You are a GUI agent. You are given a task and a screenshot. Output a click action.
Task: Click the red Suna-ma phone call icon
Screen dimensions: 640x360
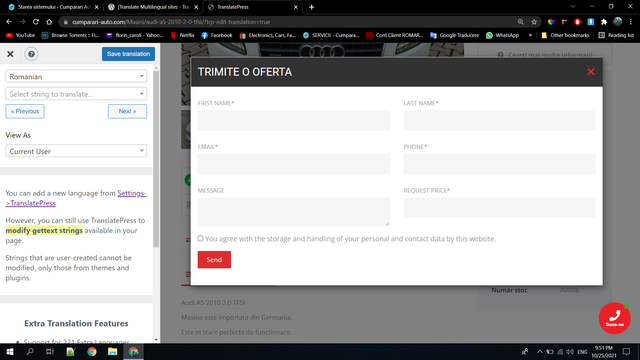click(614, 318)
